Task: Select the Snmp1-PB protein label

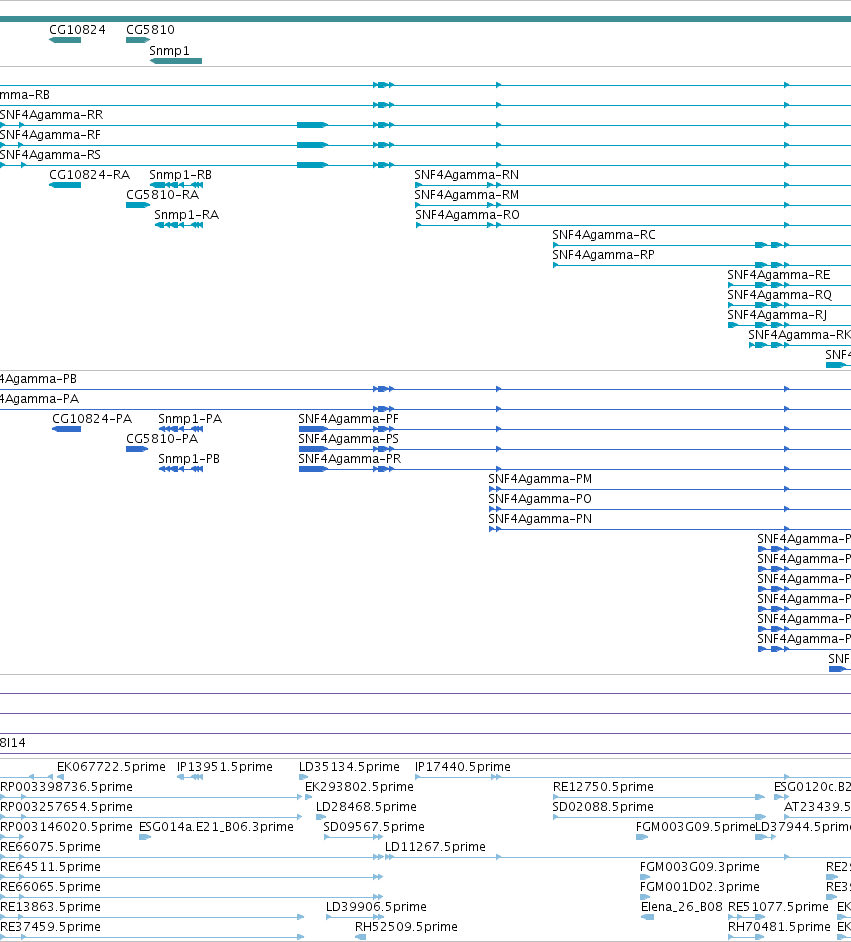Action: point(189,458)
